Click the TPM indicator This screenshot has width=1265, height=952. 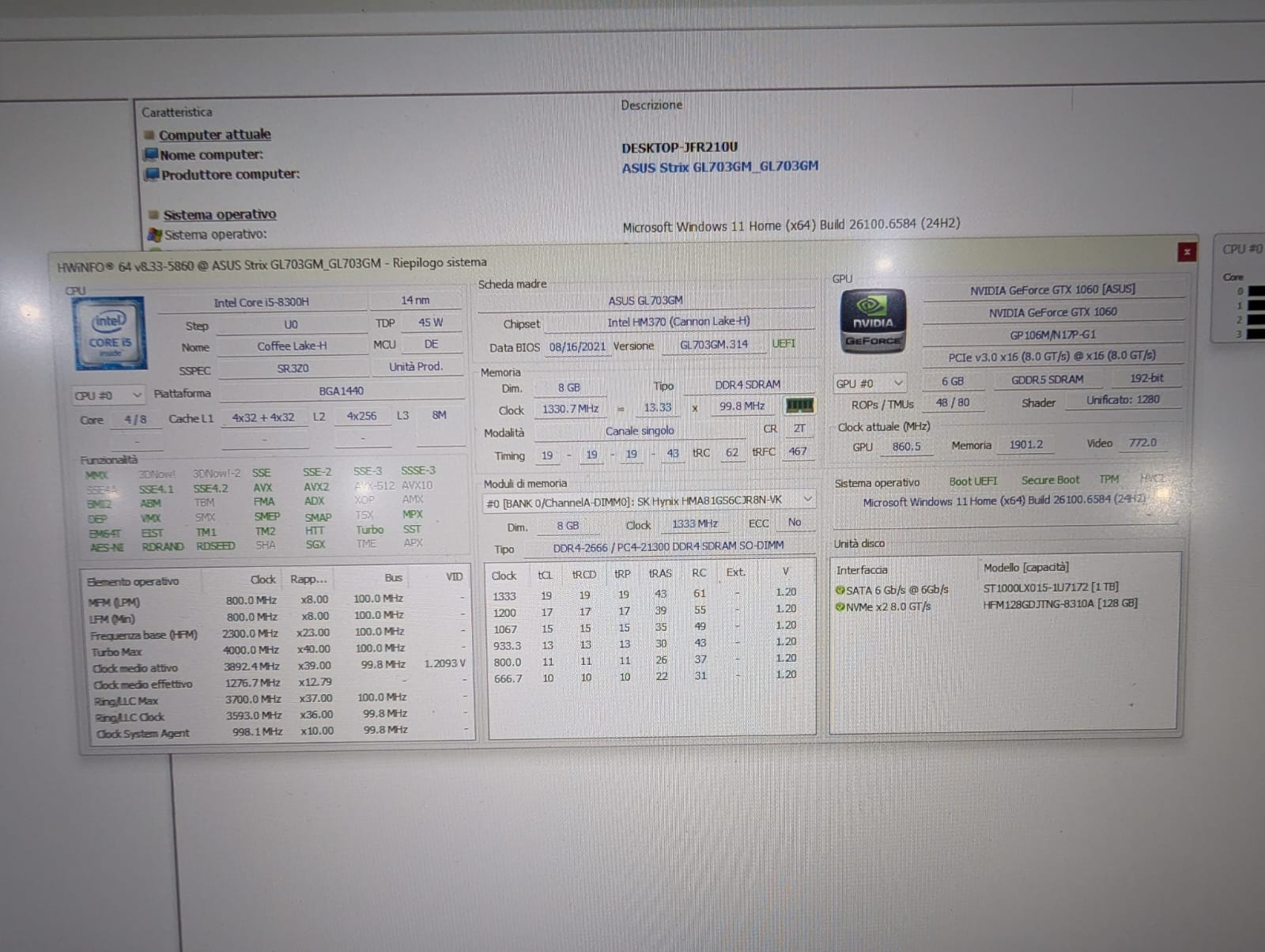(1109, 479)
